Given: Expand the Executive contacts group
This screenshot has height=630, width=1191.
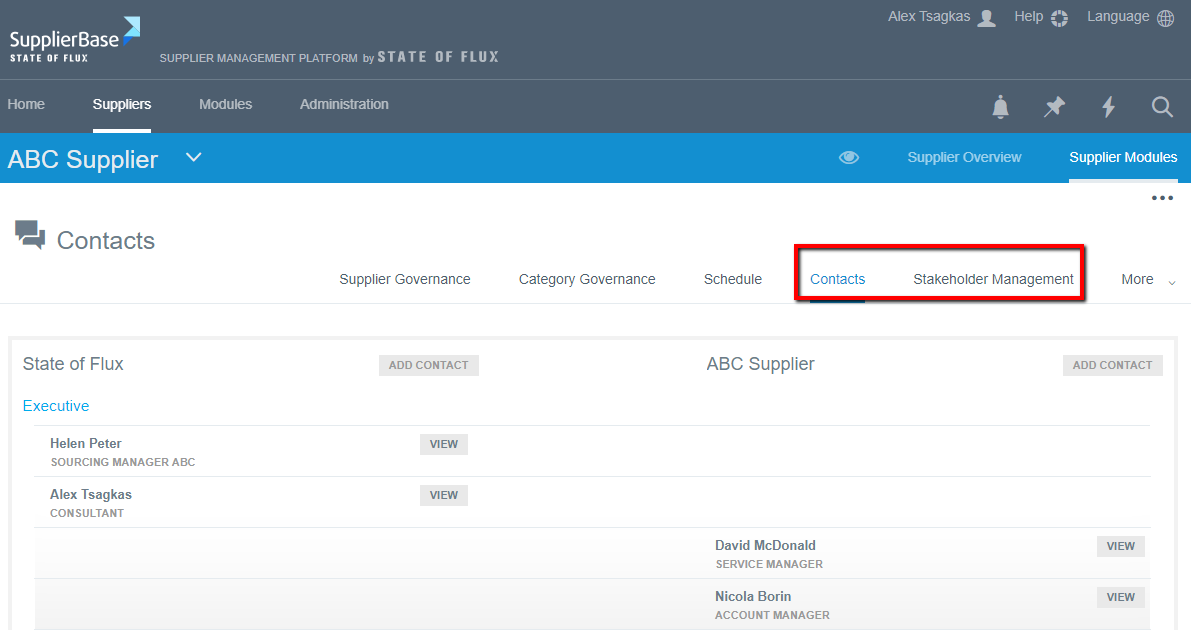Looking at the screenshot, I should [55, 406].
